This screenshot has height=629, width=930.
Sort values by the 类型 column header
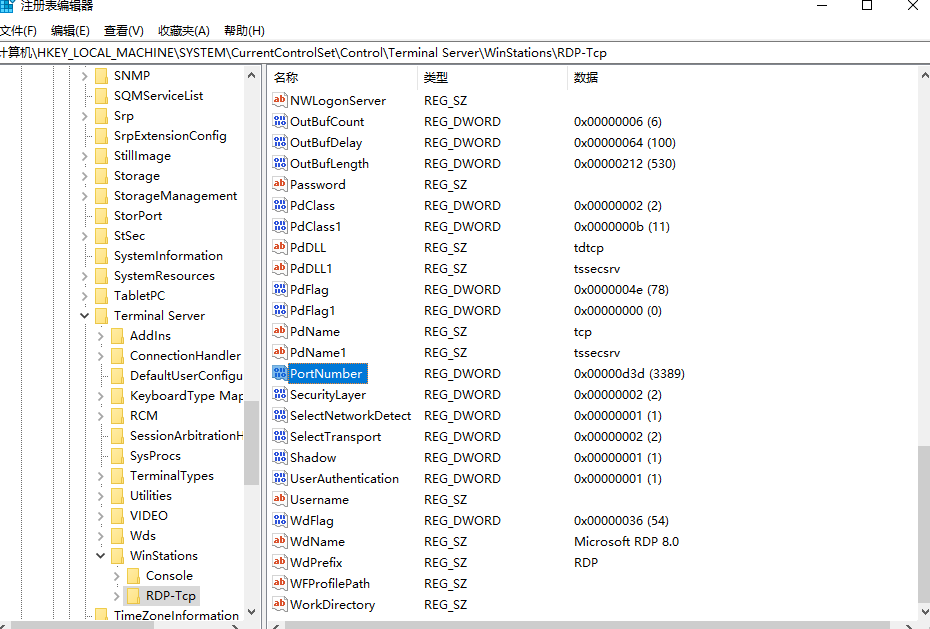click(492, 77)
